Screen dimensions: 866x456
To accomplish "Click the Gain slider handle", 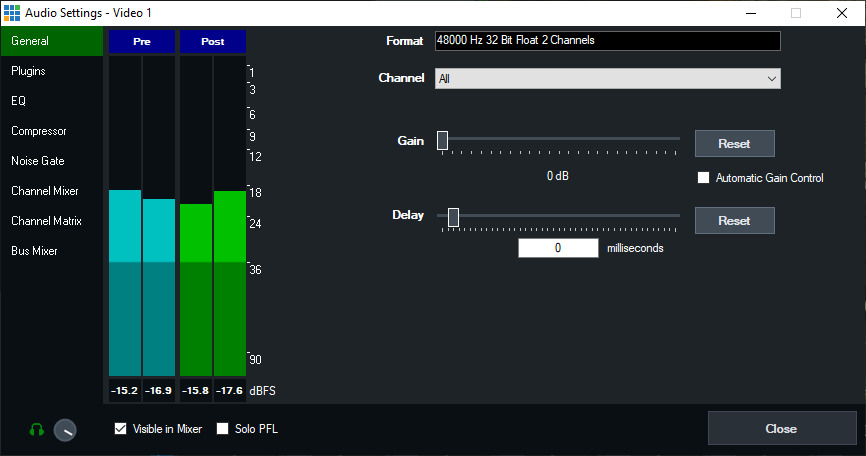I will 442,140.
